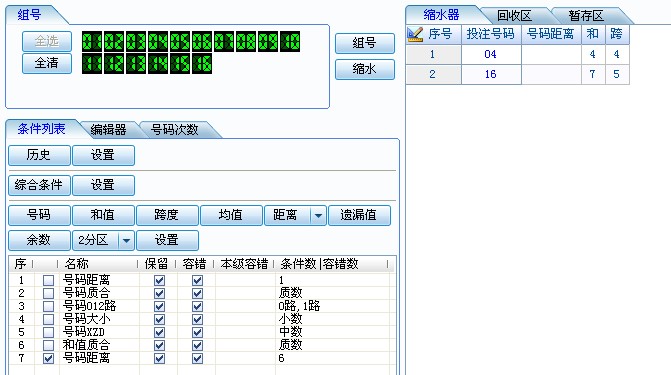
Task: Select result cell 04 in 投注号码 column
Action: point(491,54)
